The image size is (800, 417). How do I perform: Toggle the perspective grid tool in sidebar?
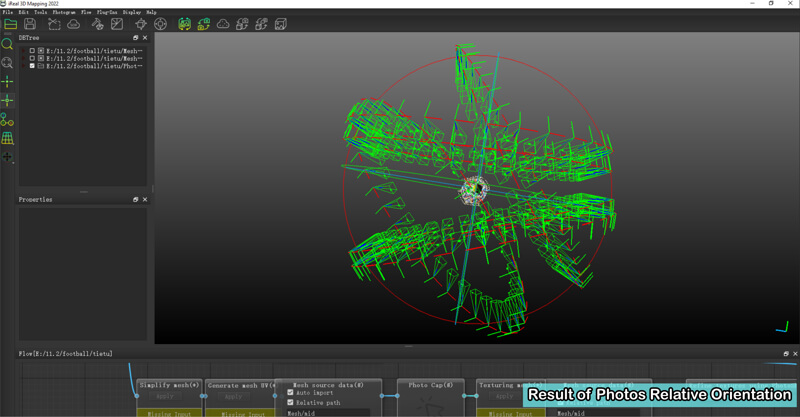tap(7, 138)
